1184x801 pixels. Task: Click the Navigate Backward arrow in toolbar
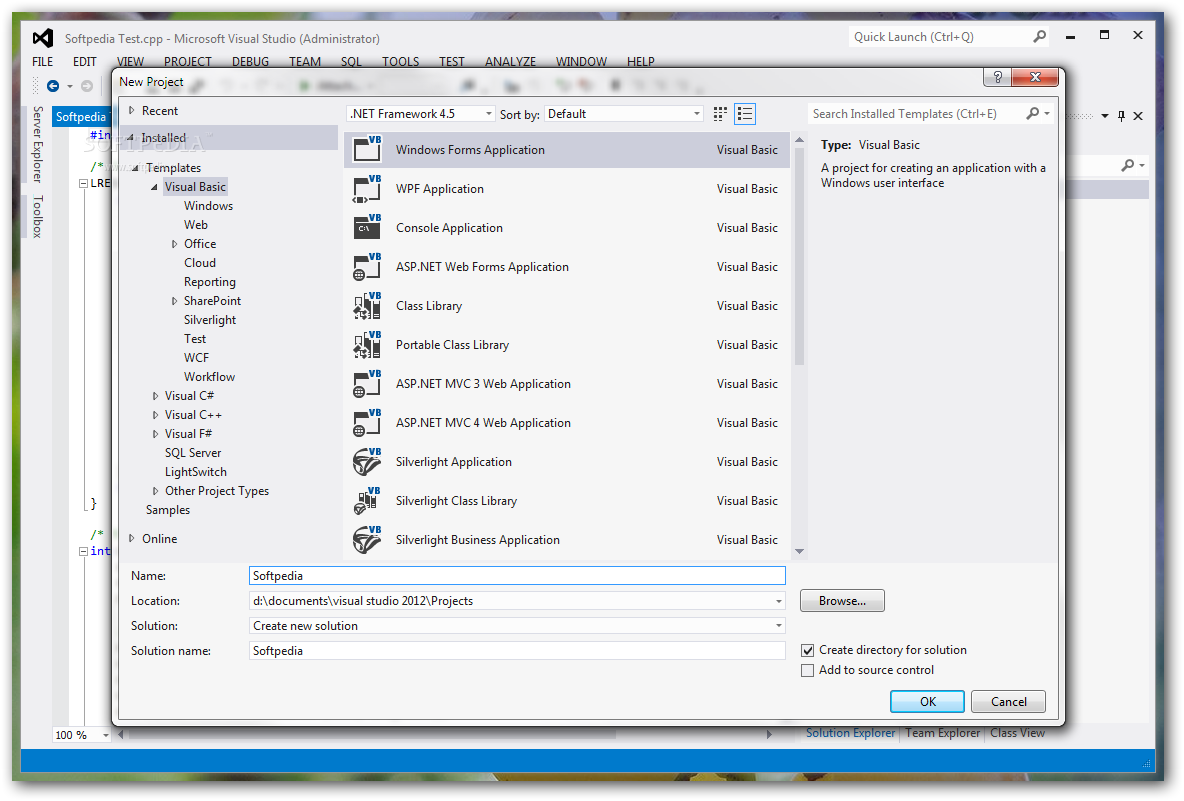pos(53,86)
